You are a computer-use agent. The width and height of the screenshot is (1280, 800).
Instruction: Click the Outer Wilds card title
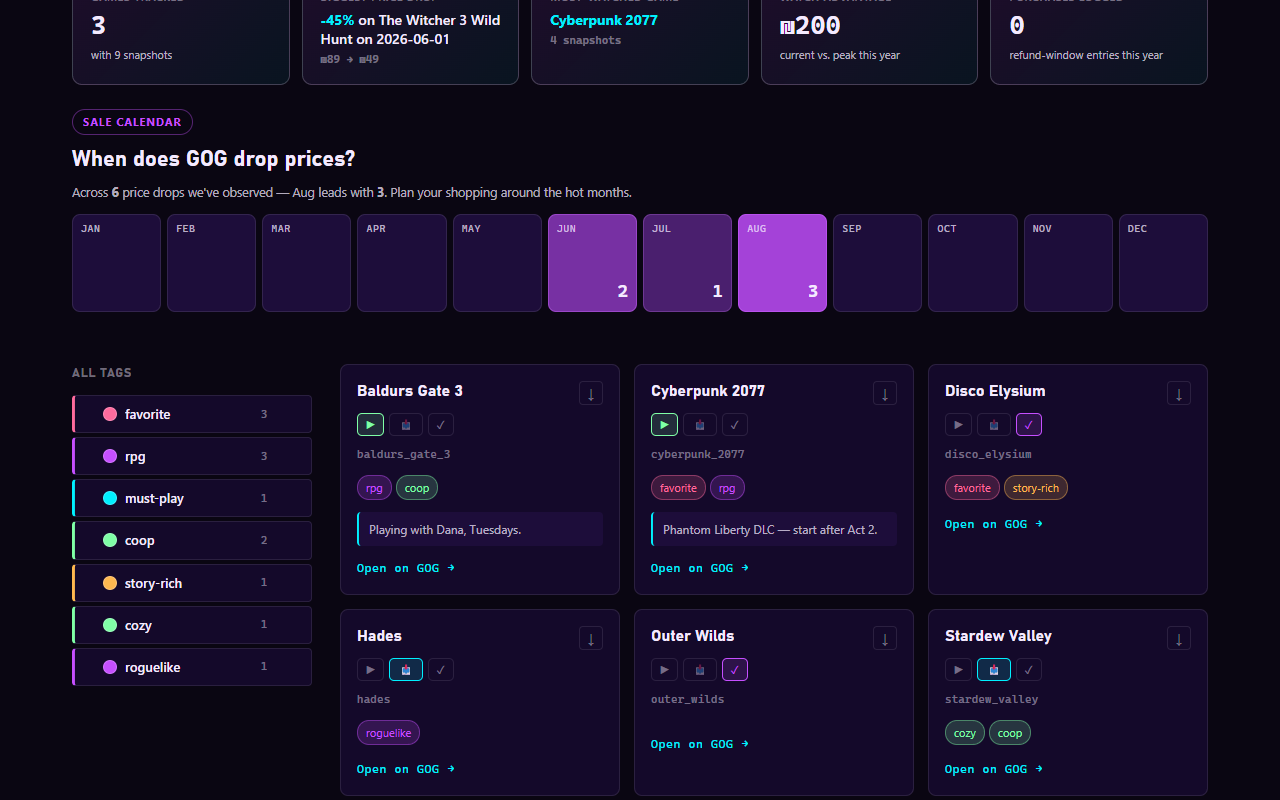693,636
